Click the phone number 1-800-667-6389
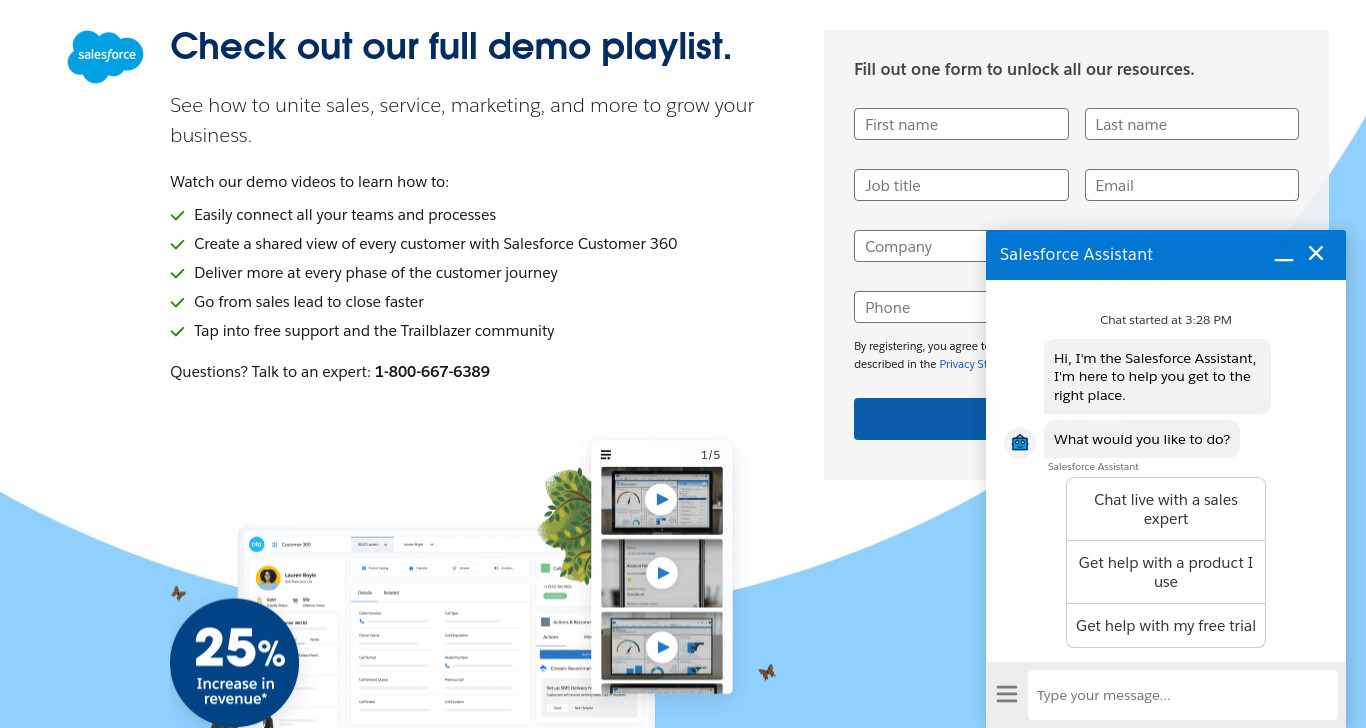 point(432,372)
